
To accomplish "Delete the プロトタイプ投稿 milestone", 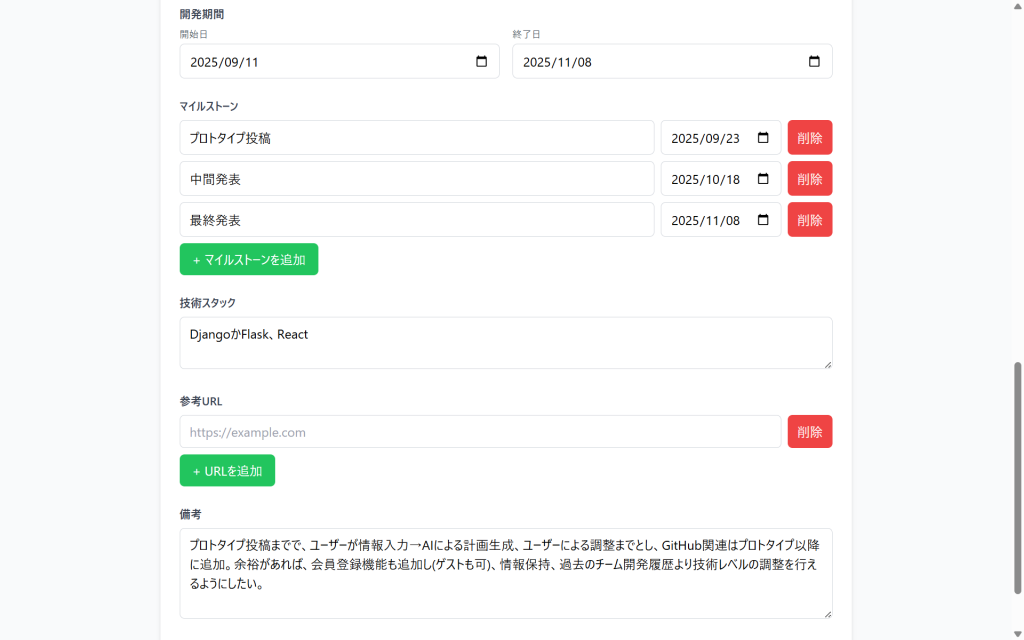I will tap(809, 138).
